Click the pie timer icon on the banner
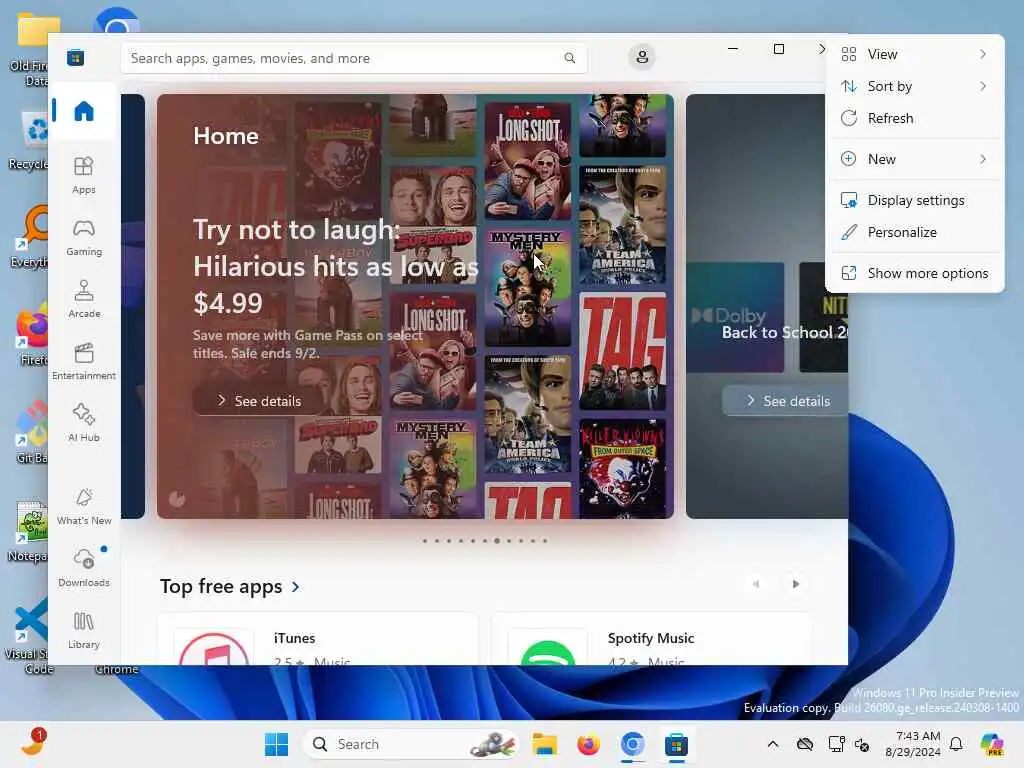Image resolution: width=1024 pixels, height=768 pixels. click(x=177, y=500)
